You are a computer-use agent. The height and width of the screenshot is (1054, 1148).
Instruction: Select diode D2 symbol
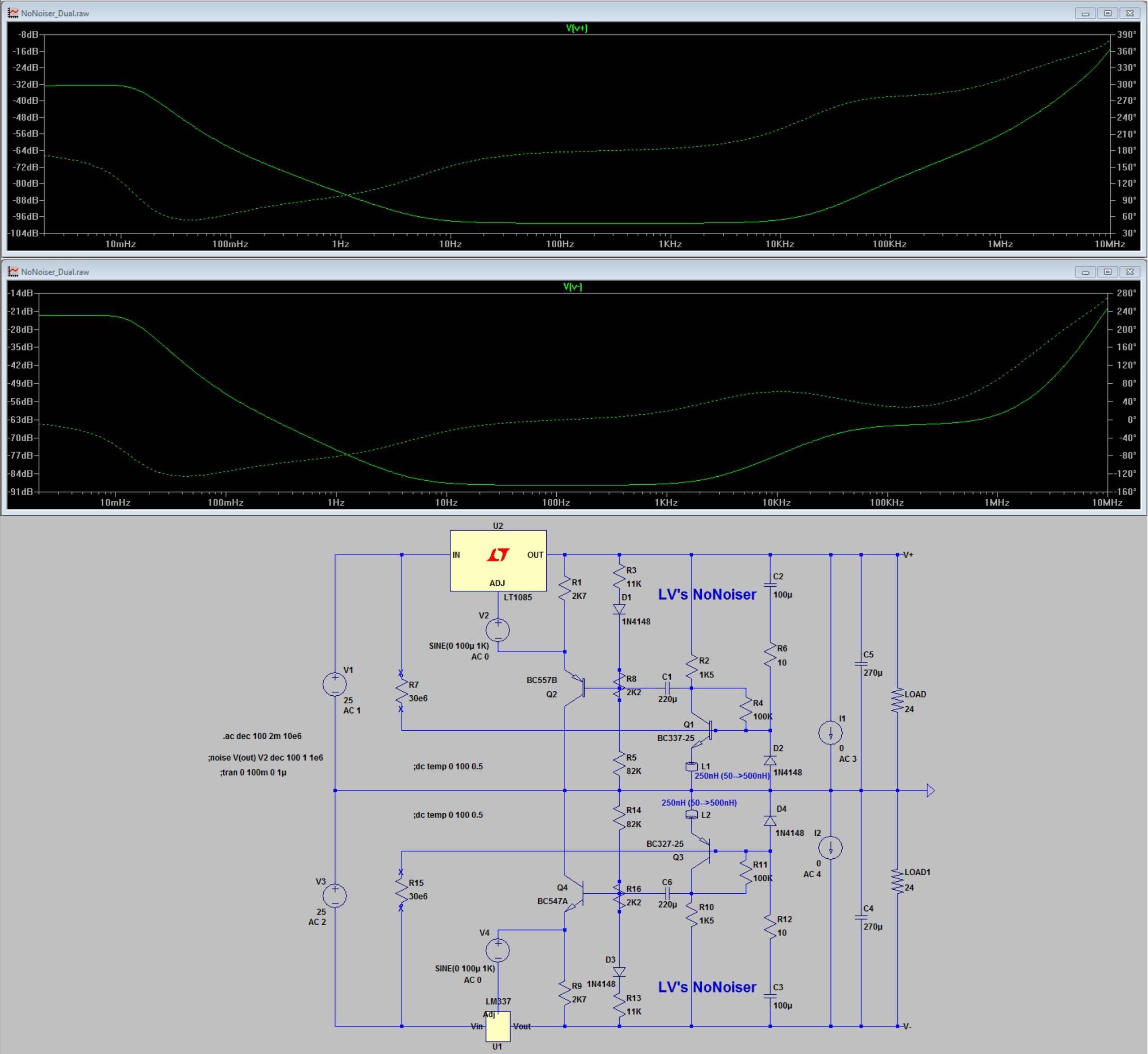tap(770, 760)
